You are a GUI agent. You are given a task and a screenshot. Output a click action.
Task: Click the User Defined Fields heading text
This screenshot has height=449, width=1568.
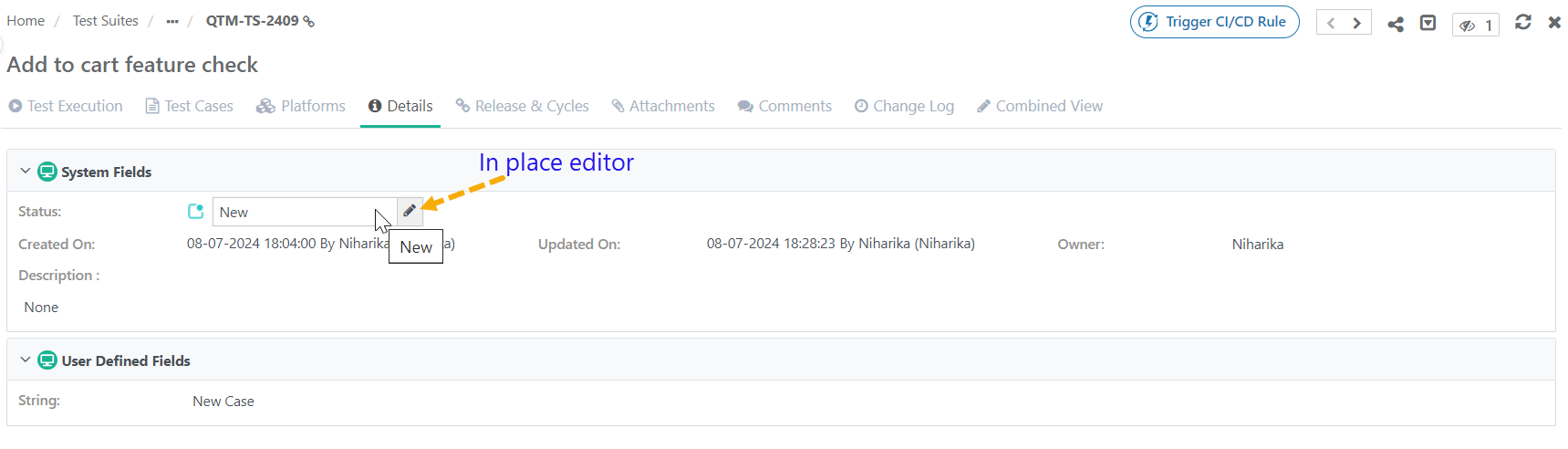[x=126, y=360]
